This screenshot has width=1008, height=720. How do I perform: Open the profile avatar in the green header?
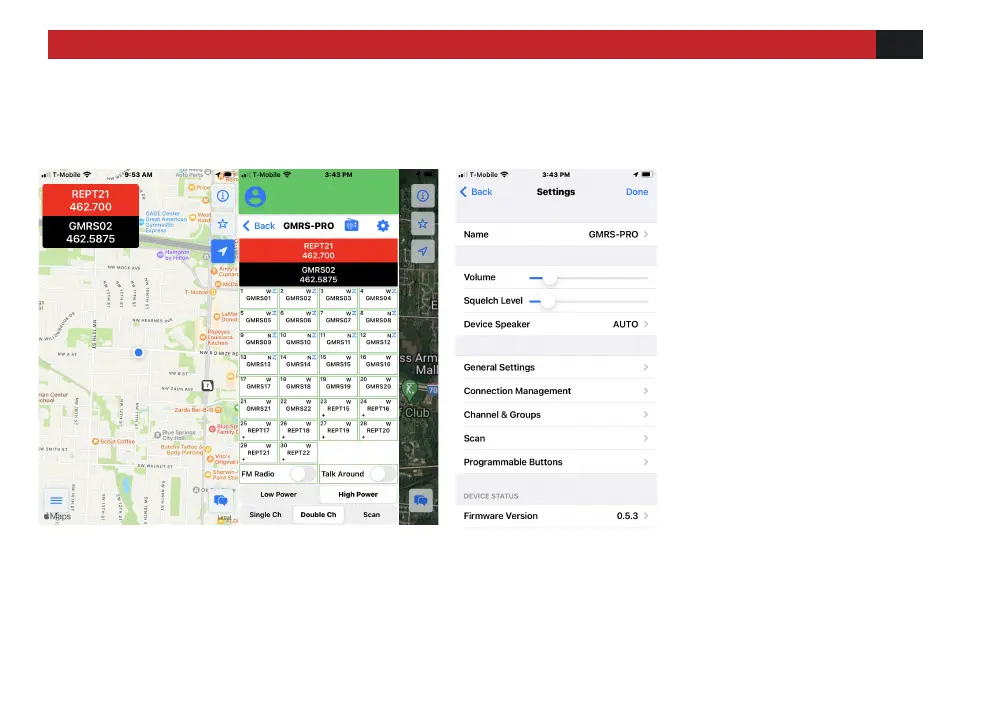coord(255,197)
